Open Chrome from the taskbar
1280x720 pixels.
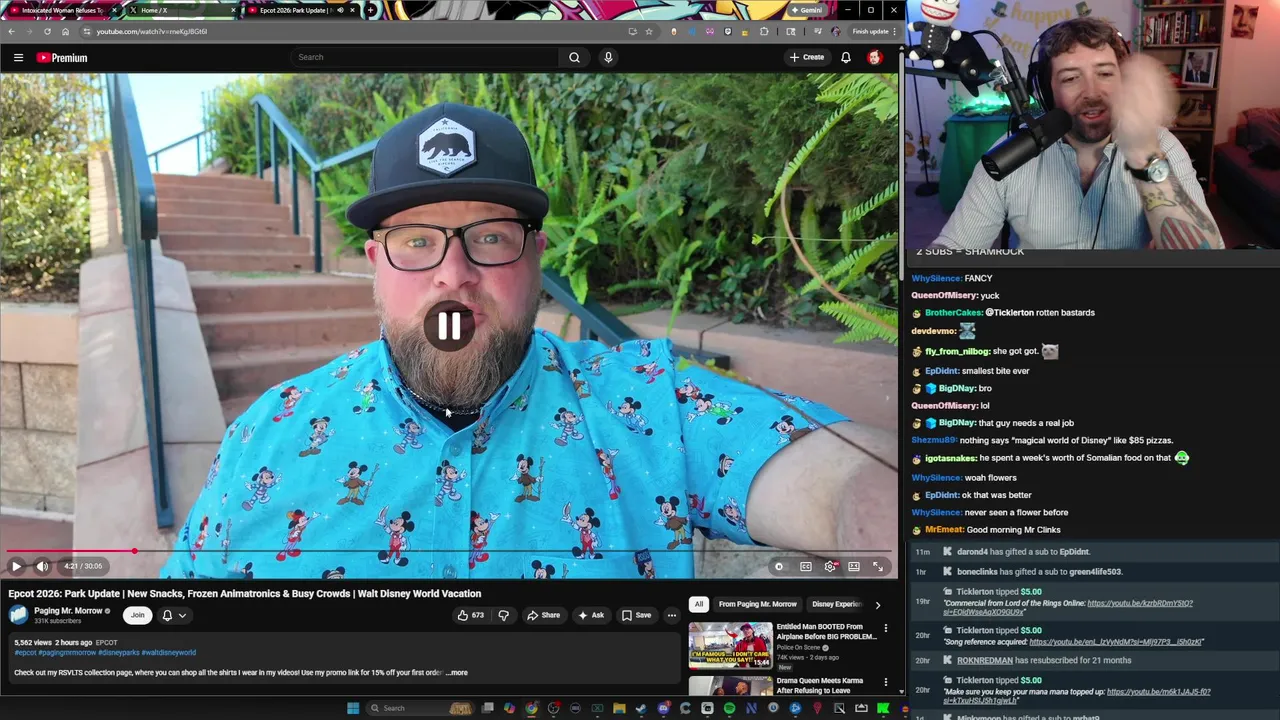click(x=531, y=708)
